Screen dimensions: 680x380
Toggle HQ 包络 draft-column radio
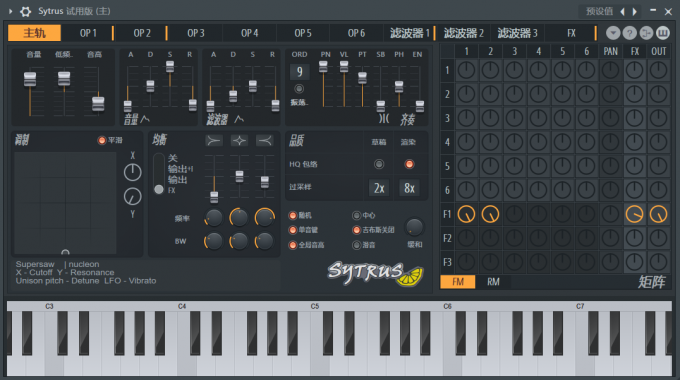tap(379, 164)
